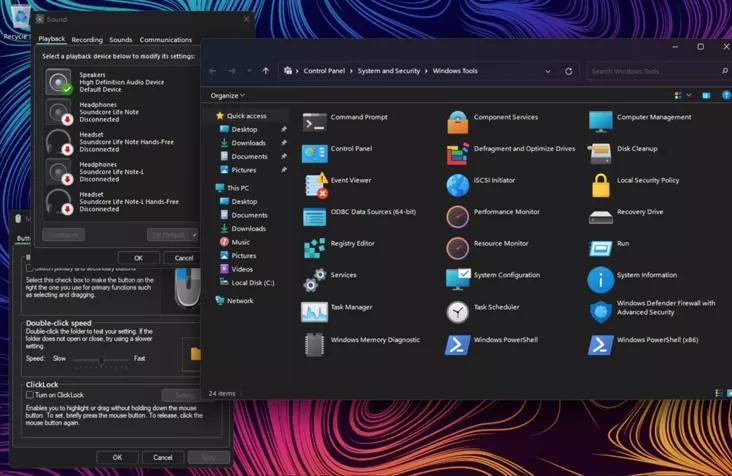
Task: Open the Performance Monitor icon
Action: [x=457, y=217]
